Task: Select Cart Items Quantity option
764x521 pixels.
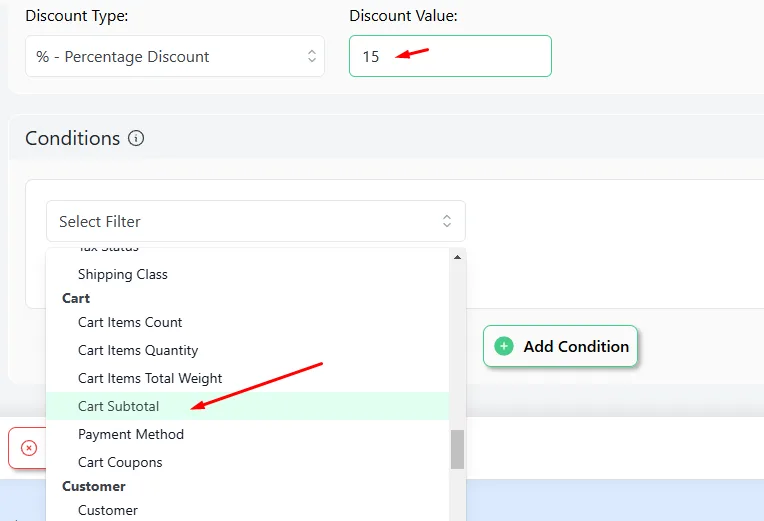Action: point(248,350)
